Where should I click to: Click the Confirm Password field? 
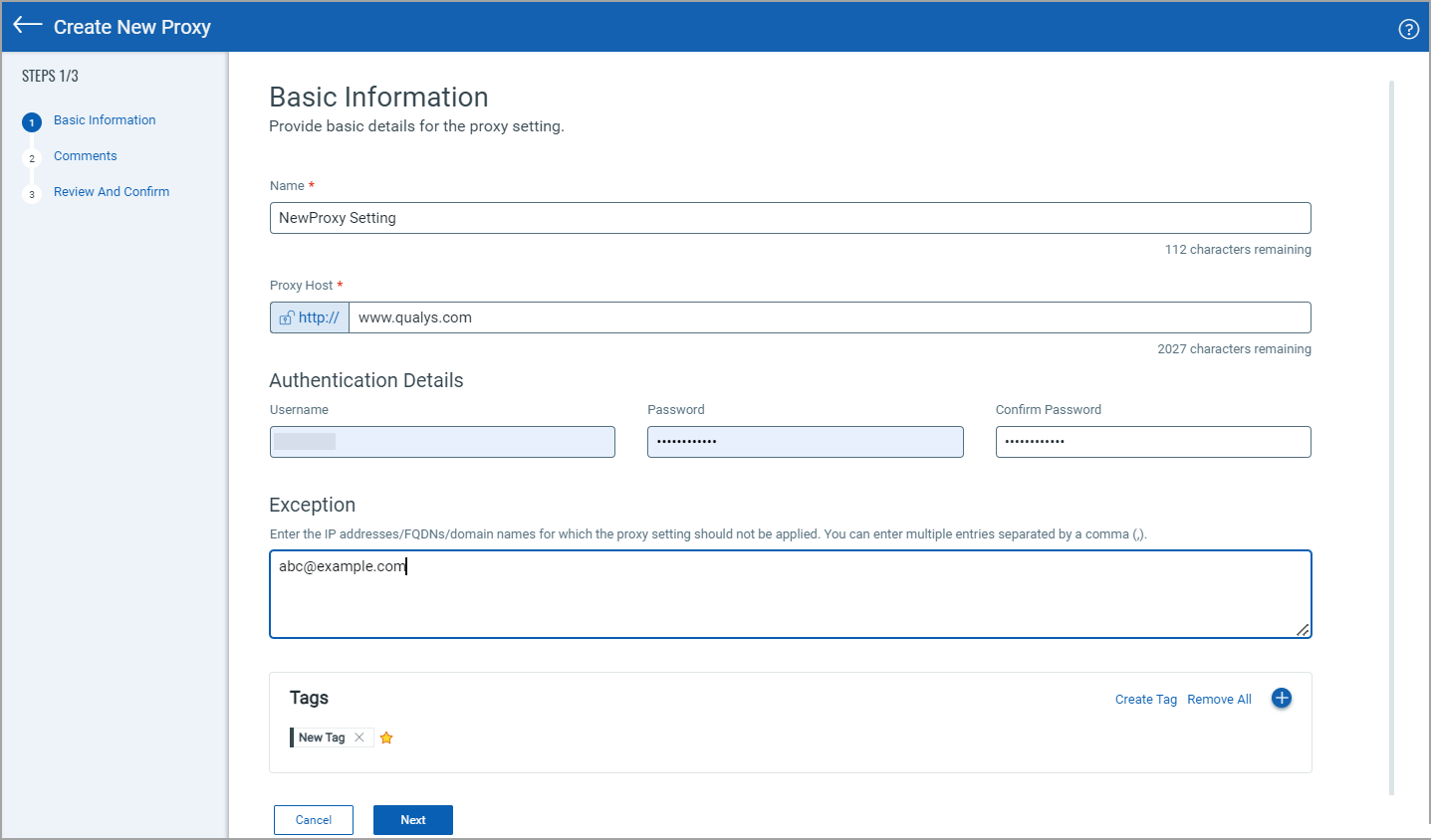pos(1152,442)
